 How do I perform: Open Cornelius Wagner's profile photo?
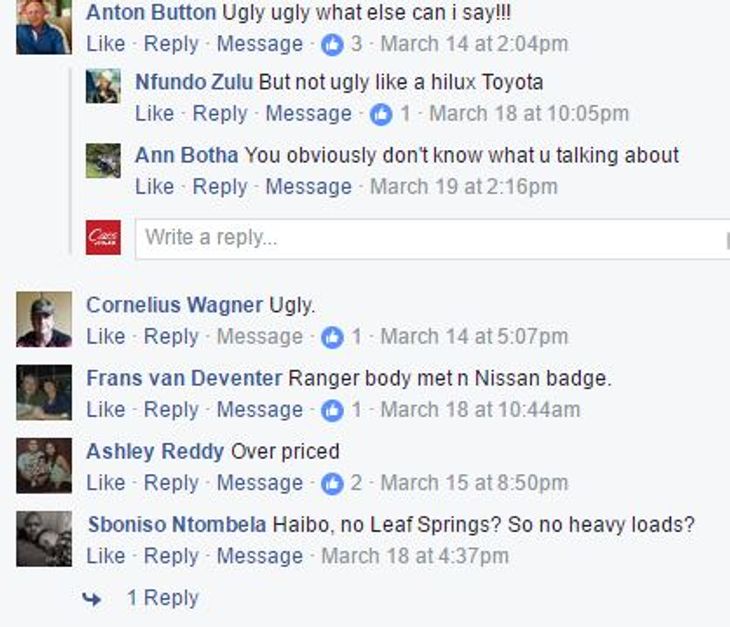point(44,319)
